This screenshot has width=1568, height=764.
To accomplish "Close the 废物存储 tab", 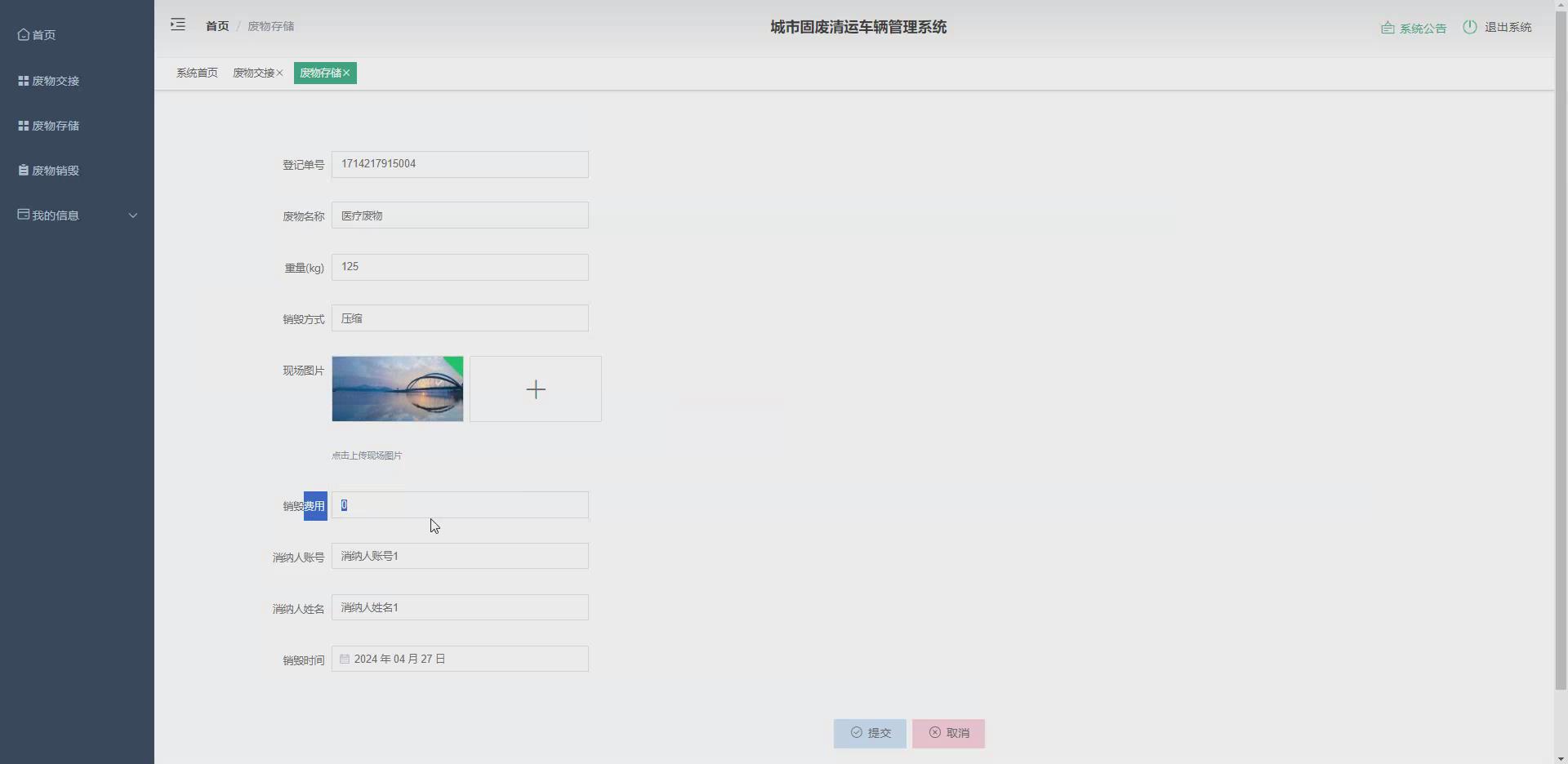I will click(348, 73).
